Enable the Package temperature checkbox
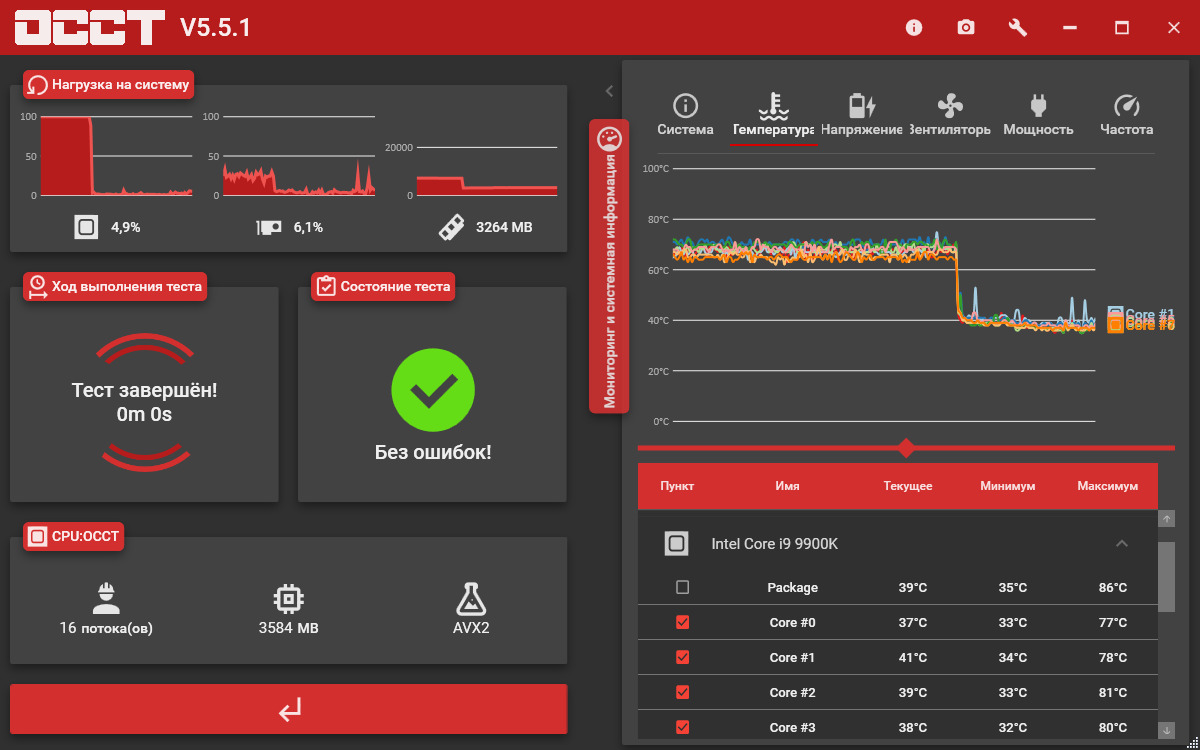 pos(682,587)
